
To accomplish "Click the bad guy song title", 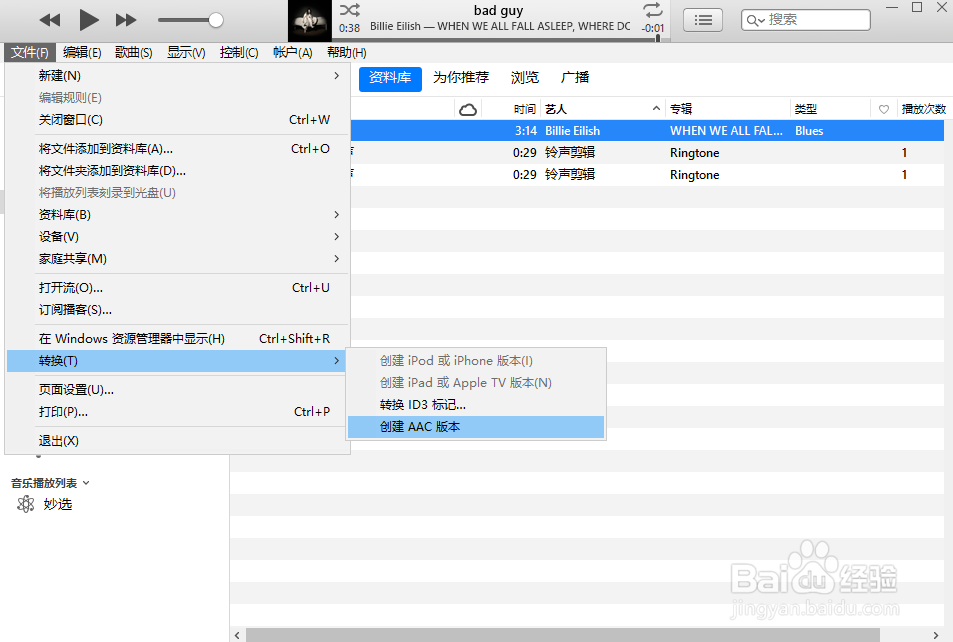I will [x=498, y=10].
